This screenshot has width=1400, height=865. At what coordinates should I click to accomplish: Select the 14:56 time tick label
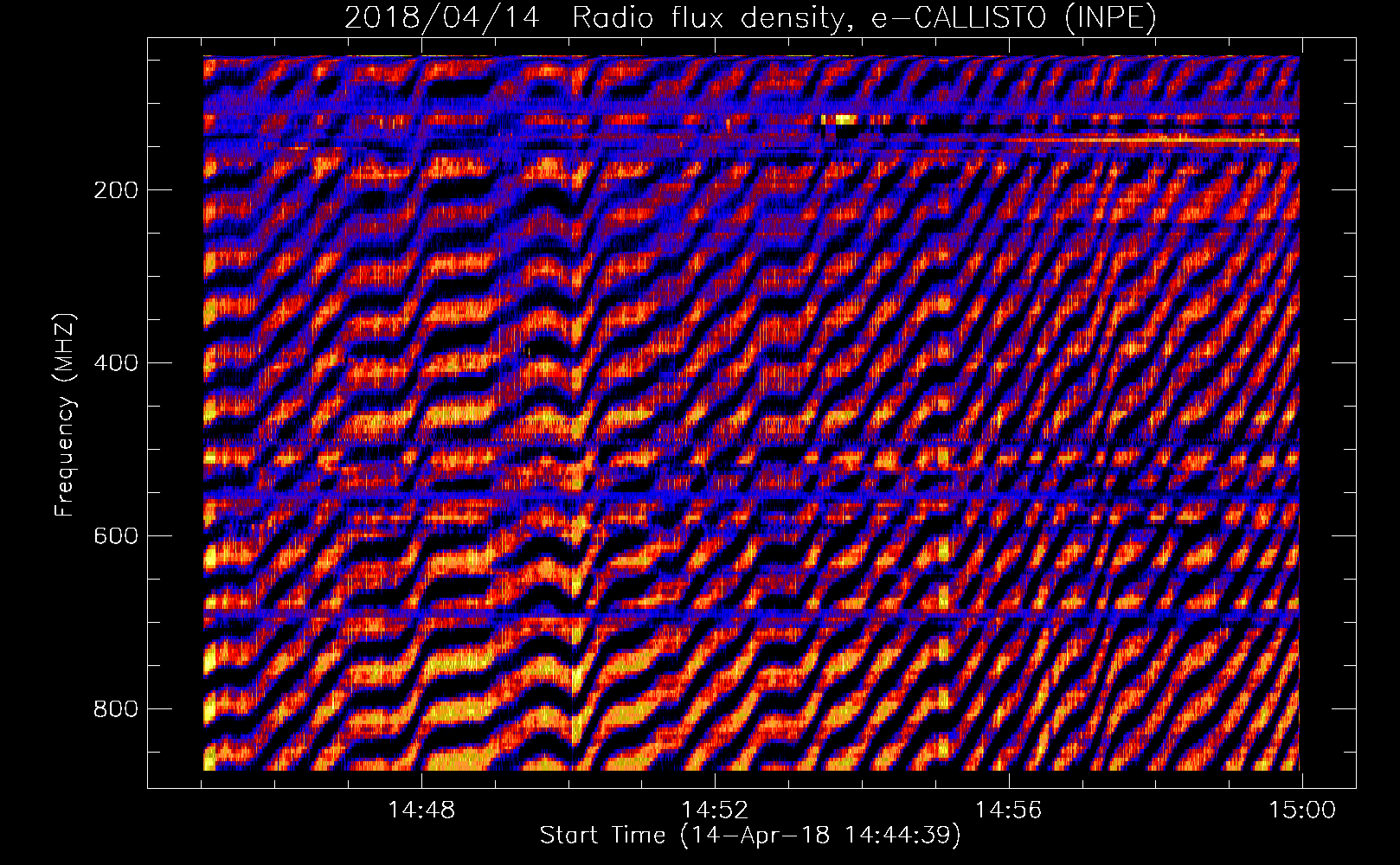coord(1008,811)
